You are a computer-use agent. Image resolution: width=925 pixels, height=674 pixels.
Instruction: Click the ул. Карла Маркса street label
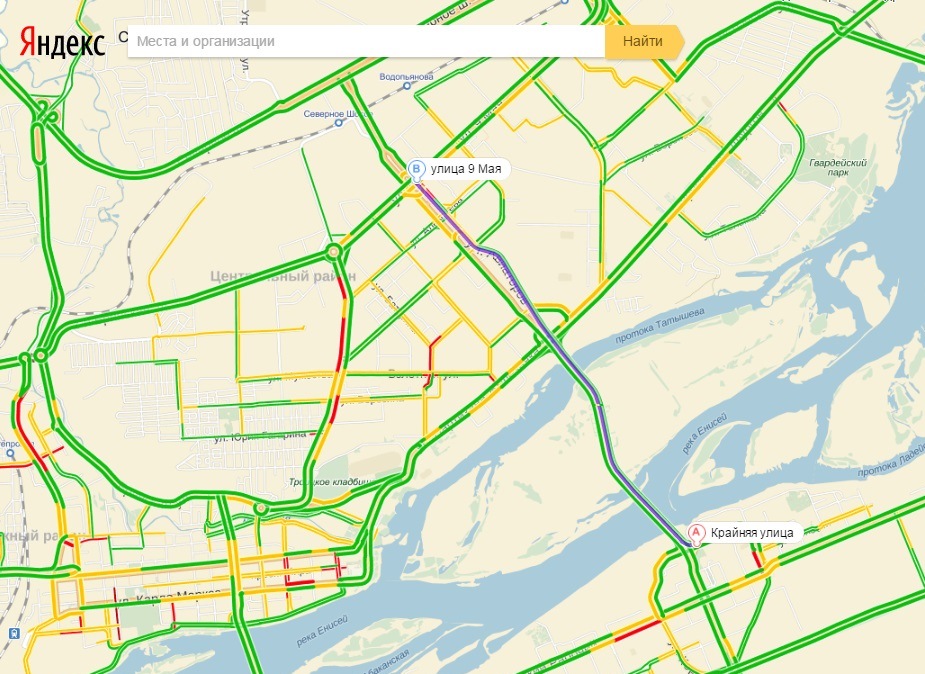point(169,596)
